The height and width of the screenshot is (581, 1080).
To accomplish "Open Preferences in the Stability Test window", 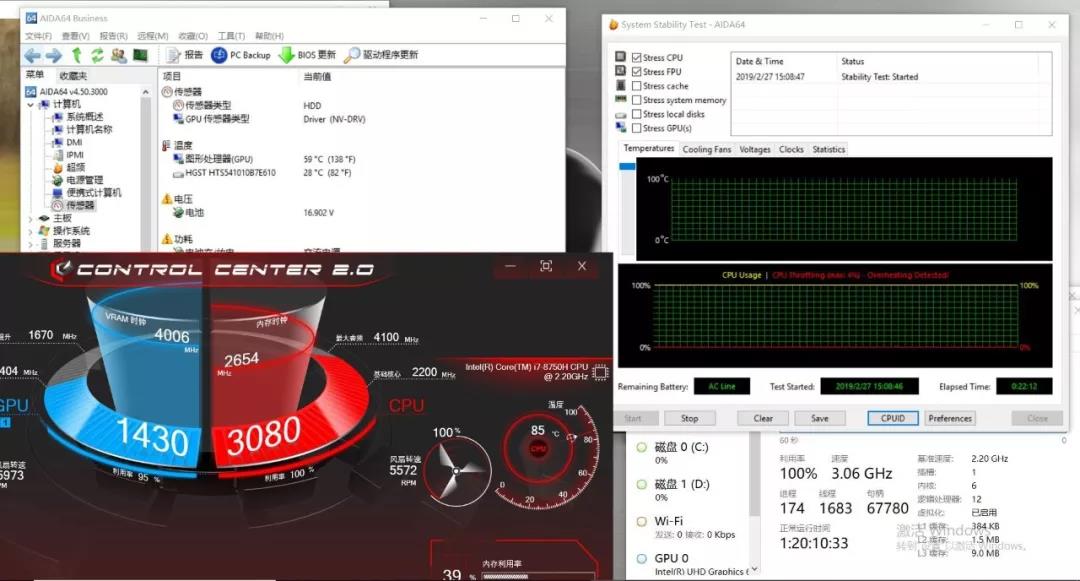I will coord(950,419).
